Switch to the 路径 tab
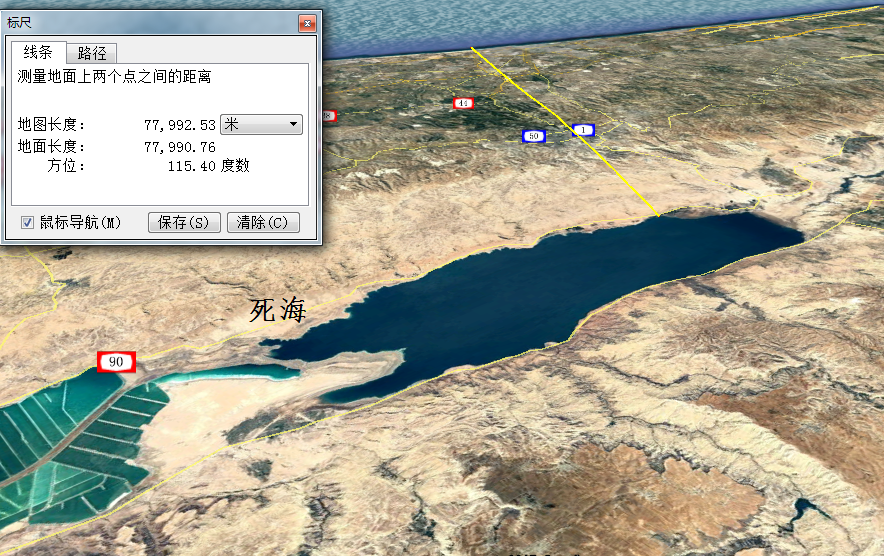The width and height of the screenshot is (884, 556). [92, 54]
